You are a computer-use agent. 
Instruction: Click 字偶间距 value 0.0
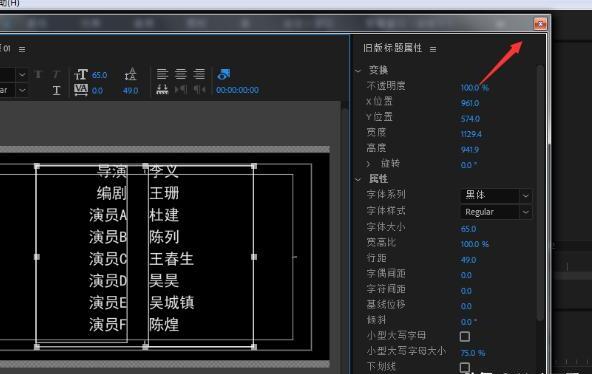tap(466, 275)
